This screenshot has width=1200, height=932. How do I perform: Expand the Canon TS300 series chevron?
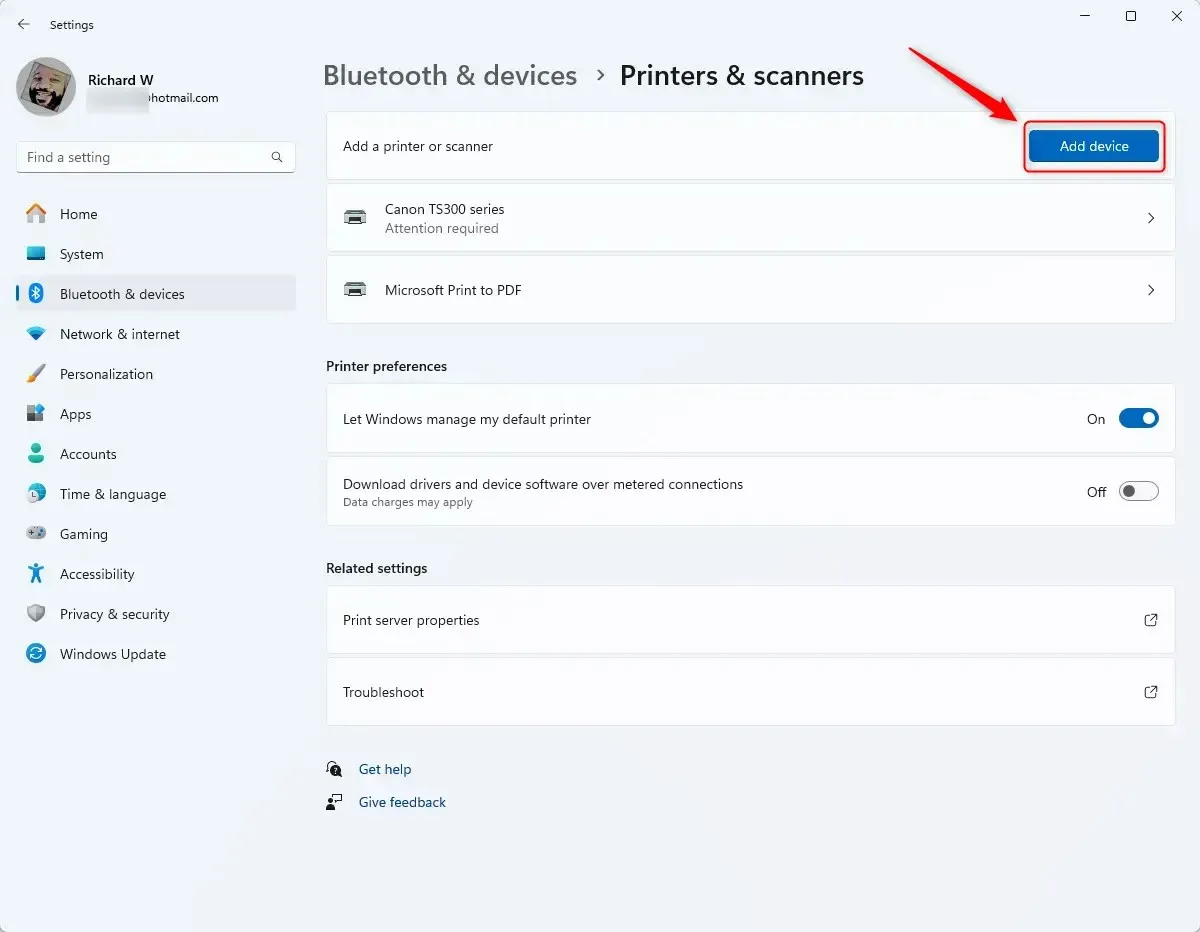[x=1151, y=218]
